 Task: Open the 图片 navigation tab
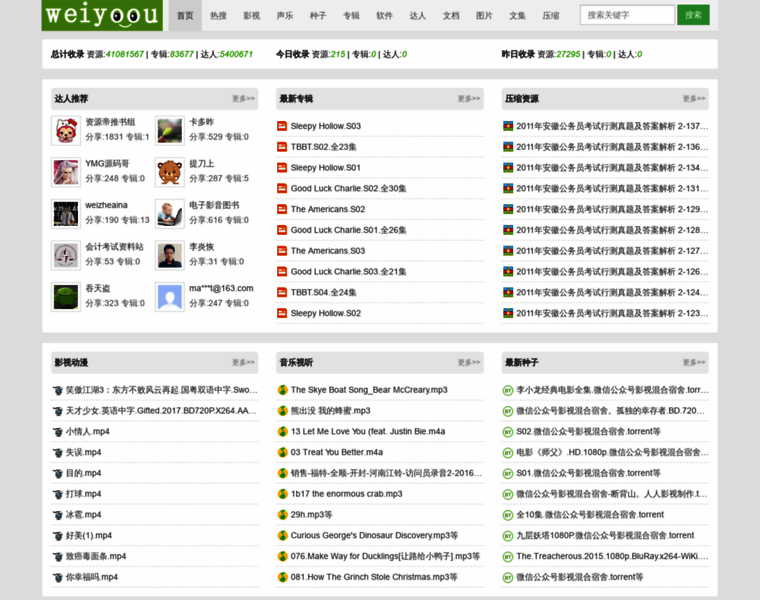click(x=484, y=16)
